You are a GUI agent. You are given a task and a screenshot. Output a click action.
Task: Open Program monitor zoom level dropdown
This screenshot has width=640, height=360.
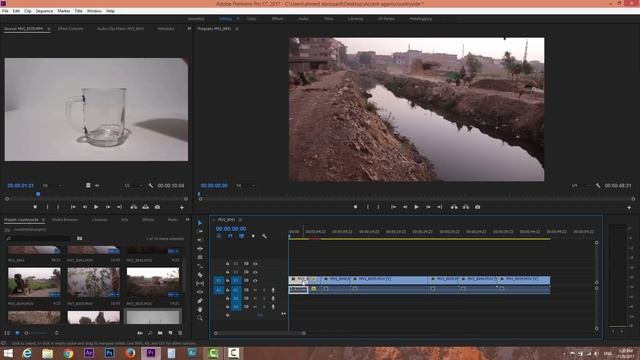point(245,186)
